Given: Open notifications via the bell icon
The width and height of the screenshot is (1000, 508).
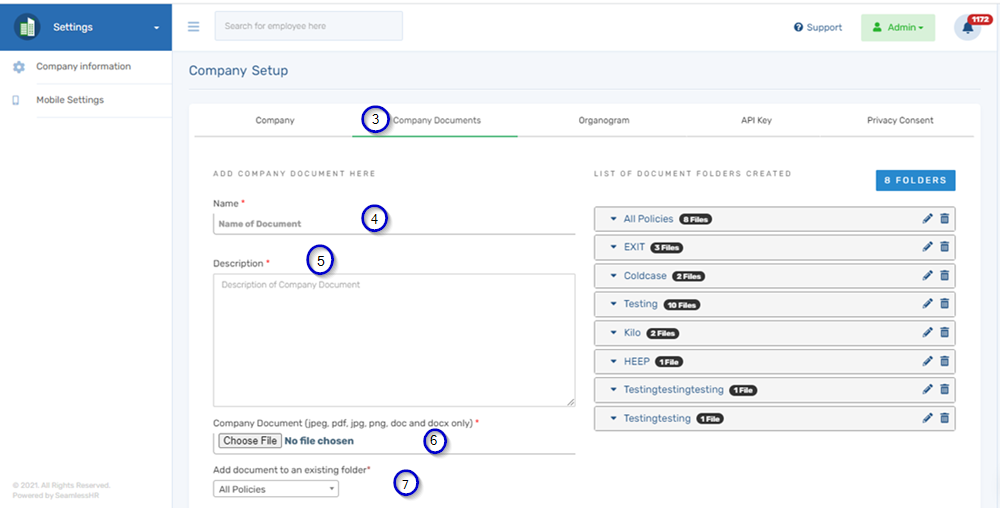Looking at the screenshot, I should coord(967,28).
